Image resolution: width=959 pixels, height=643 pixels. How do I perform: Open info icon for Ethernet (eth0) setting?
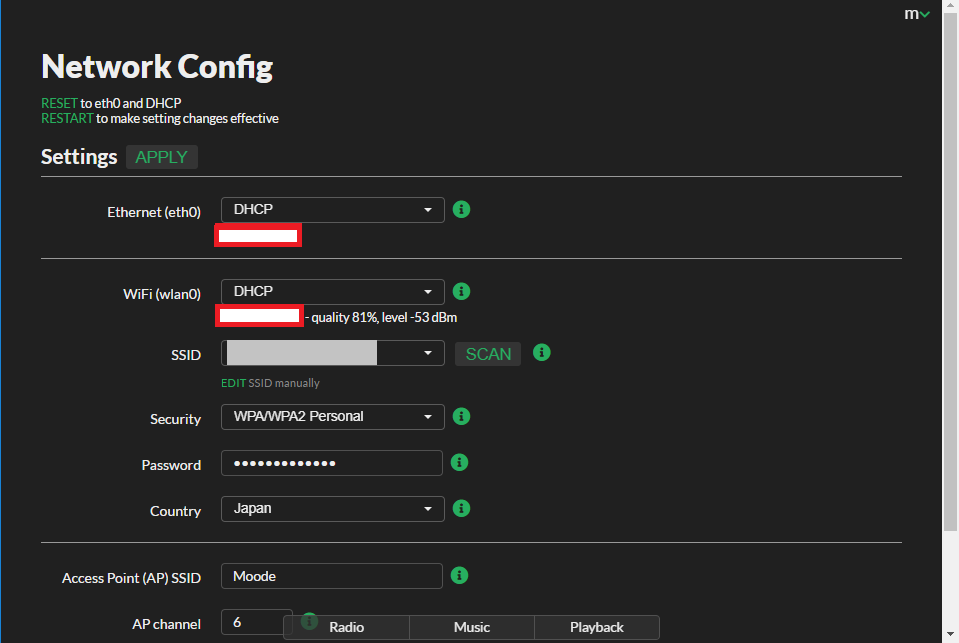461,209
